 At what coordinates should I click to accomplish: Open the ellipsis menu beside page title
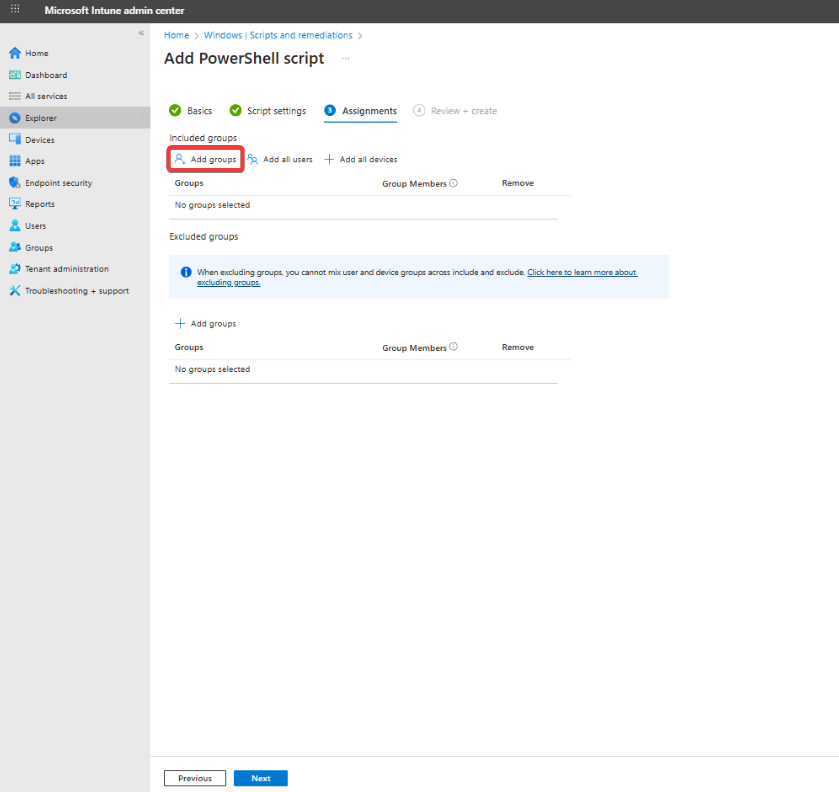(x=346, y=59)
